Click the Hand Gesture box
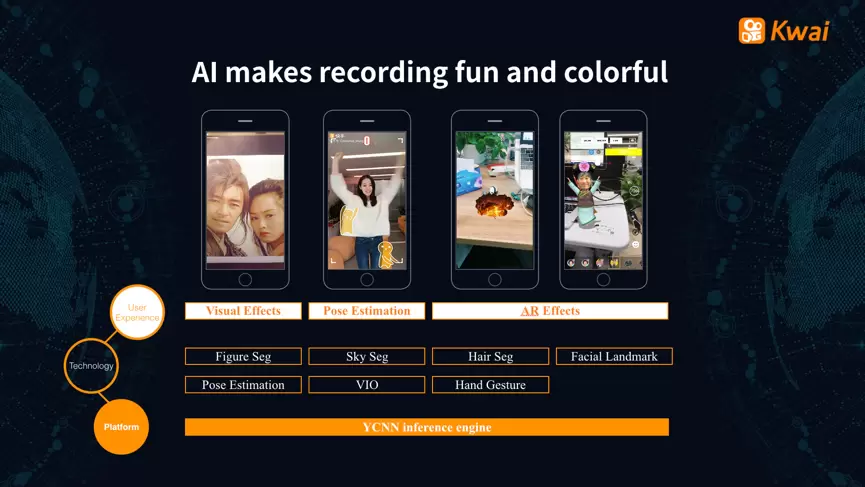865x487 pixels. pos(490,385)
